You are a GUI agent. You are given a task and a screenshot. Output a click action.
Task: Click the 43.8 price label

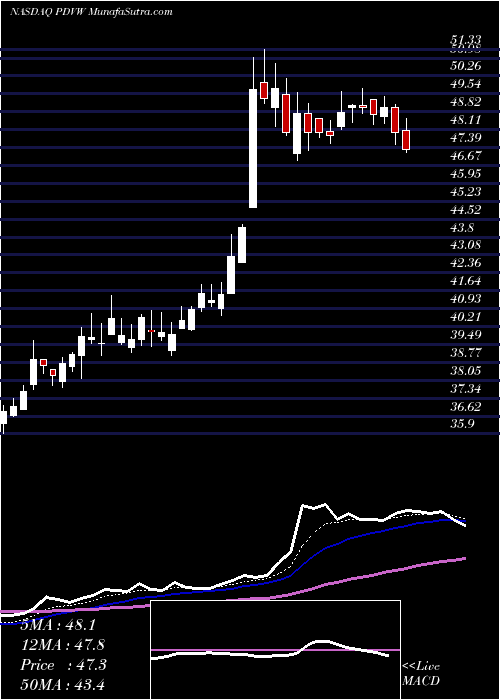(x=463, y=228)
